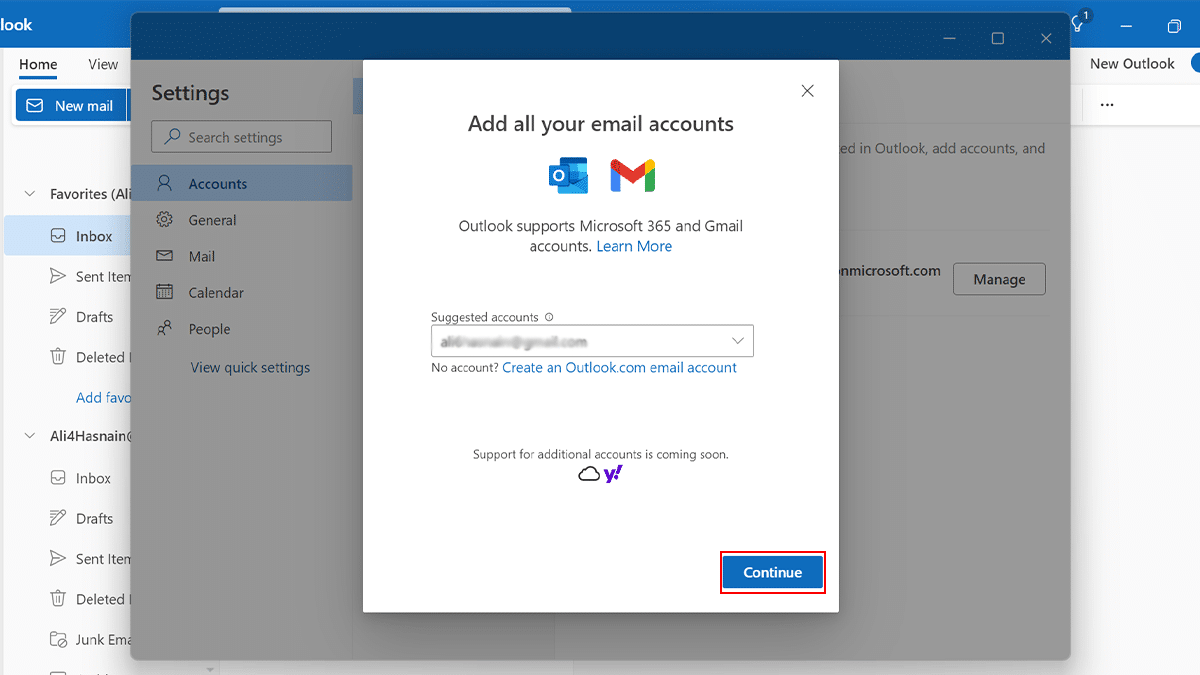Toggle the New Outlook switch

tap(1196, 63)
